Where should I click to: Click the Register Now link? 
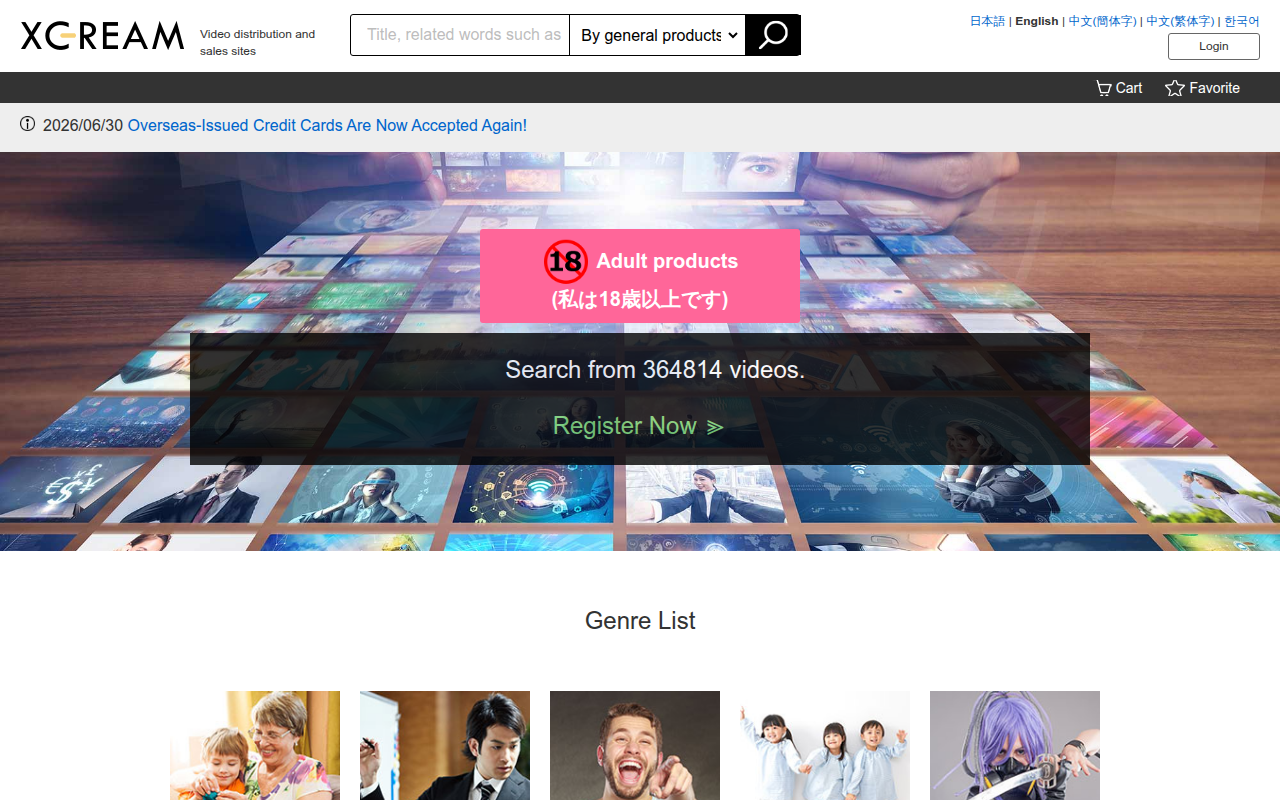(x=638, y=426)
